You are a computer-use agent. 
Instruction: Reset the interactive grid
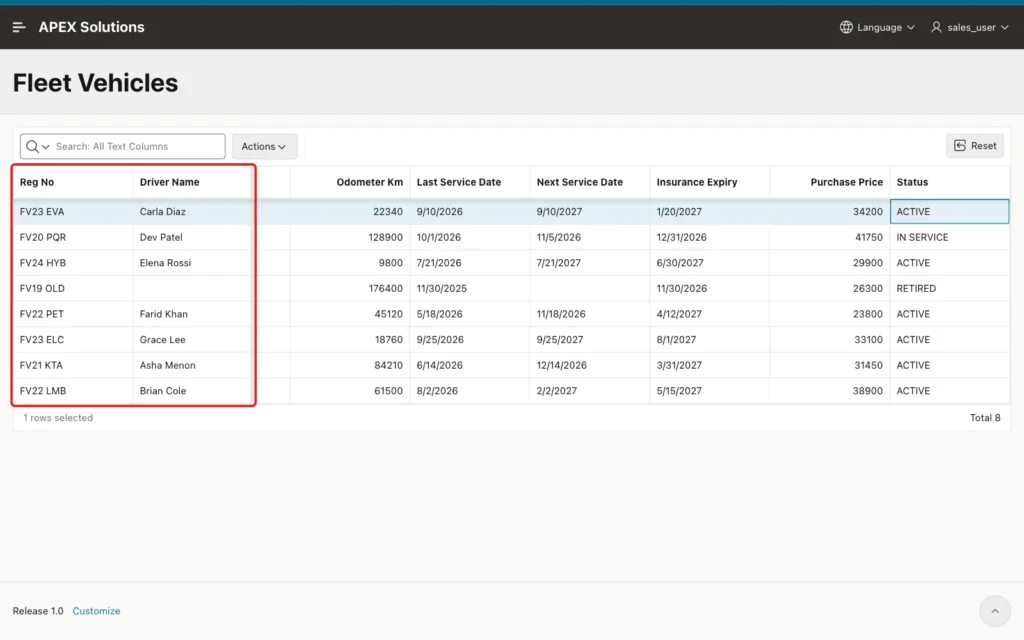[975, 146]
